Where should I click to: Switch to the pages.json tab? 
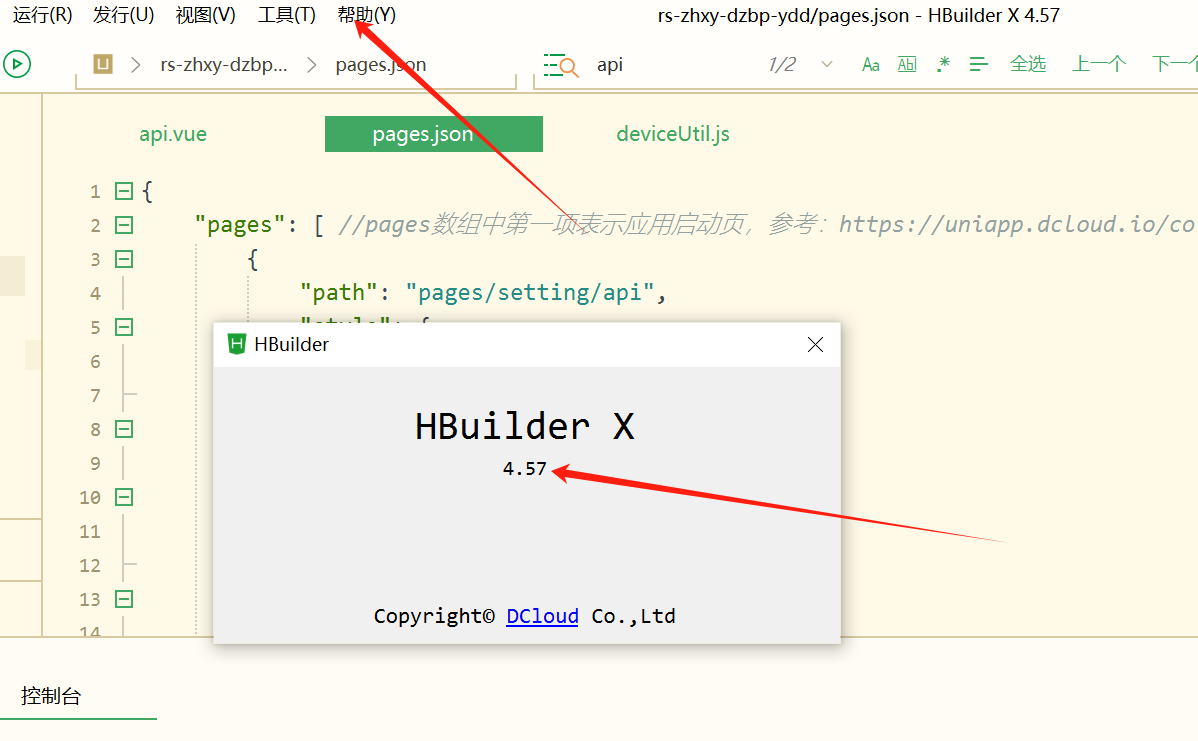tap(434, 134)
